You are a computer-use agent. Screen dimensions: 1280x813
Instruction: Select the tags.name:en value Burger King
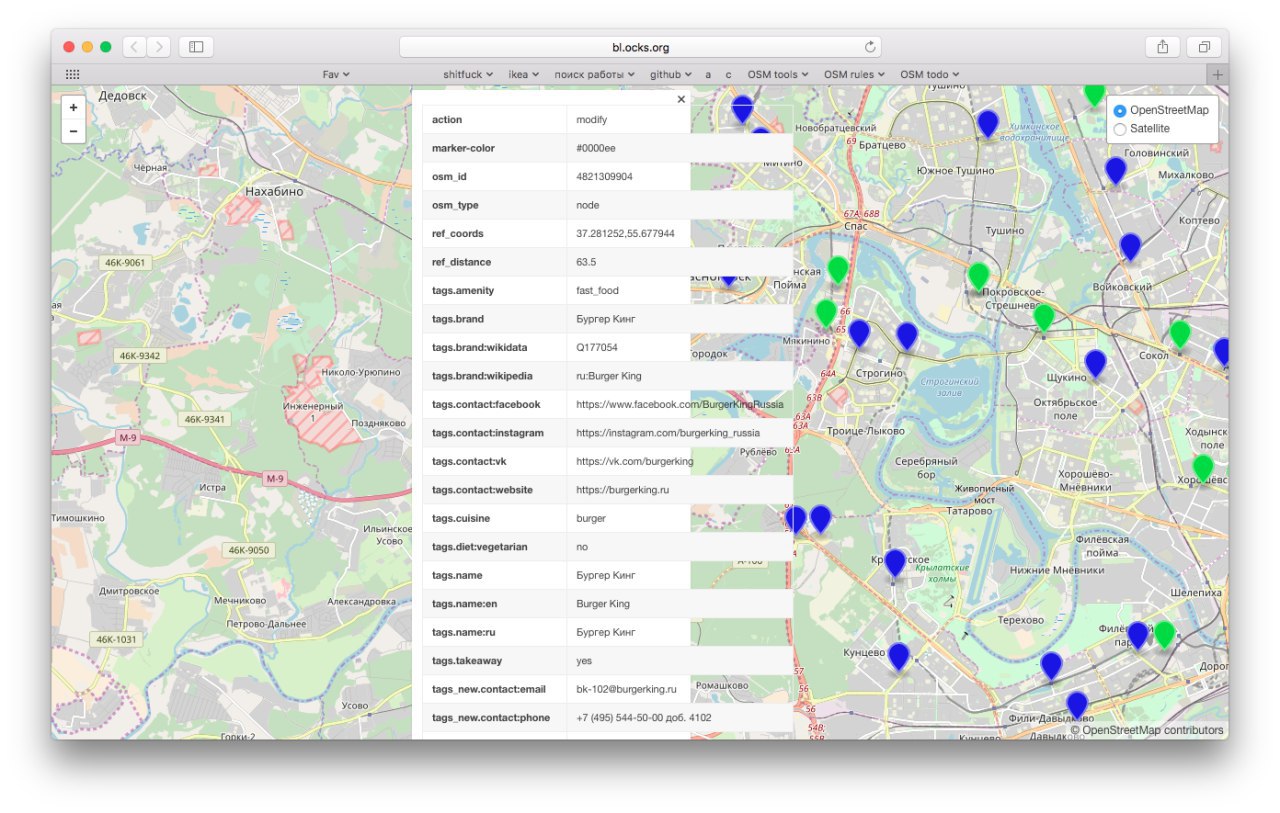[603, 604]
